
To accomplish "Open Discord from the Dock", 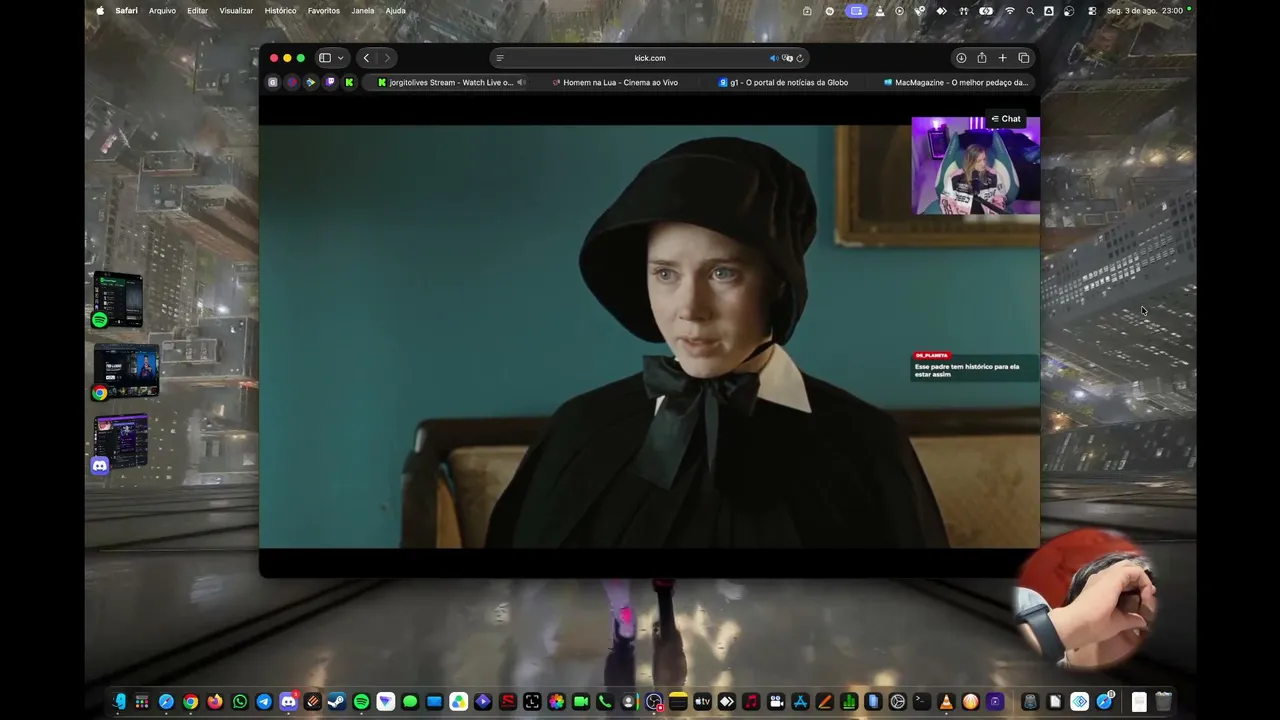I will [x=288, y=702].
